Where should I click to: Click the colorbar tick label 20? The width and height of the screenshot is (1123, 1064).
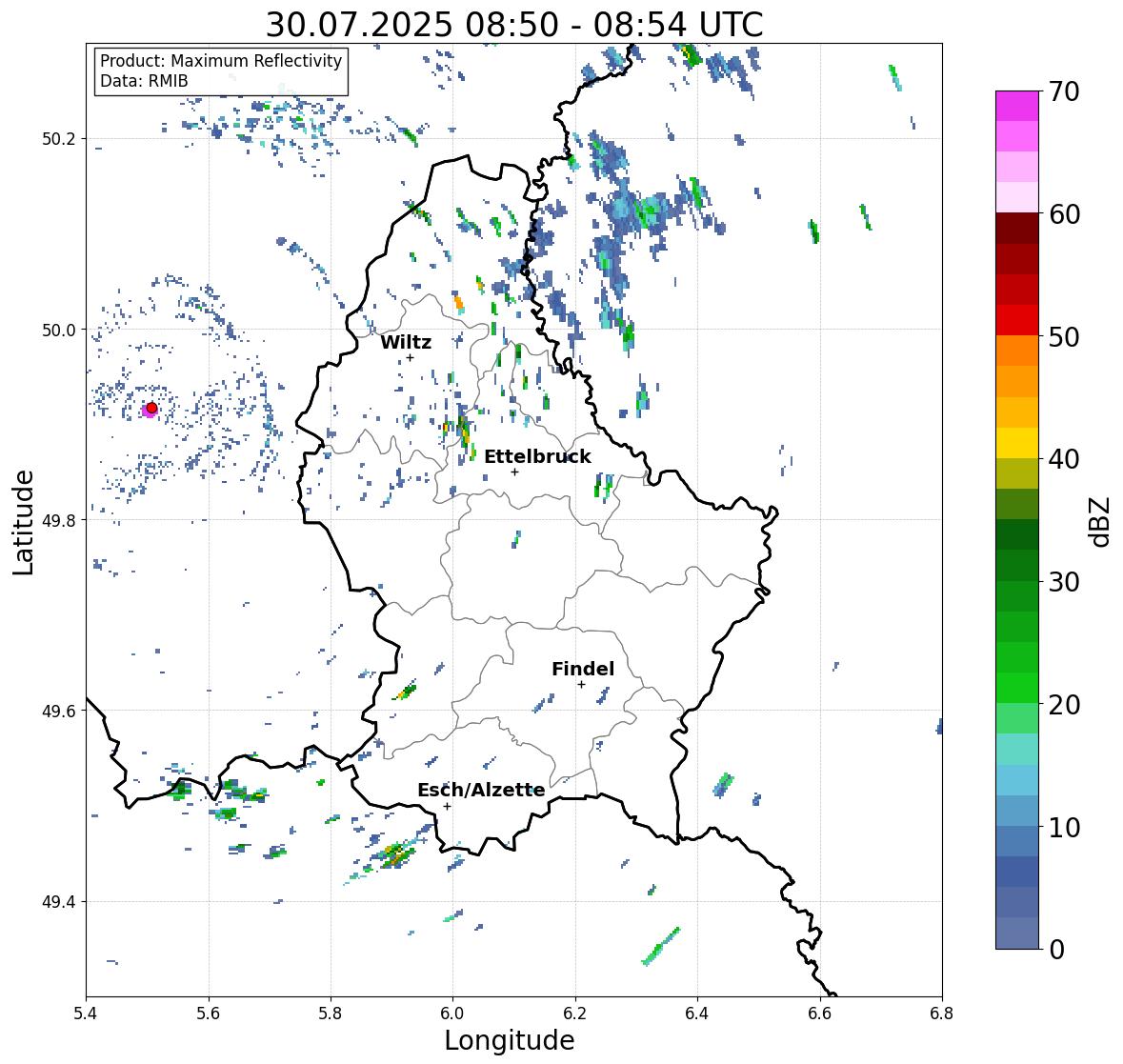(x=1064, y=705)
